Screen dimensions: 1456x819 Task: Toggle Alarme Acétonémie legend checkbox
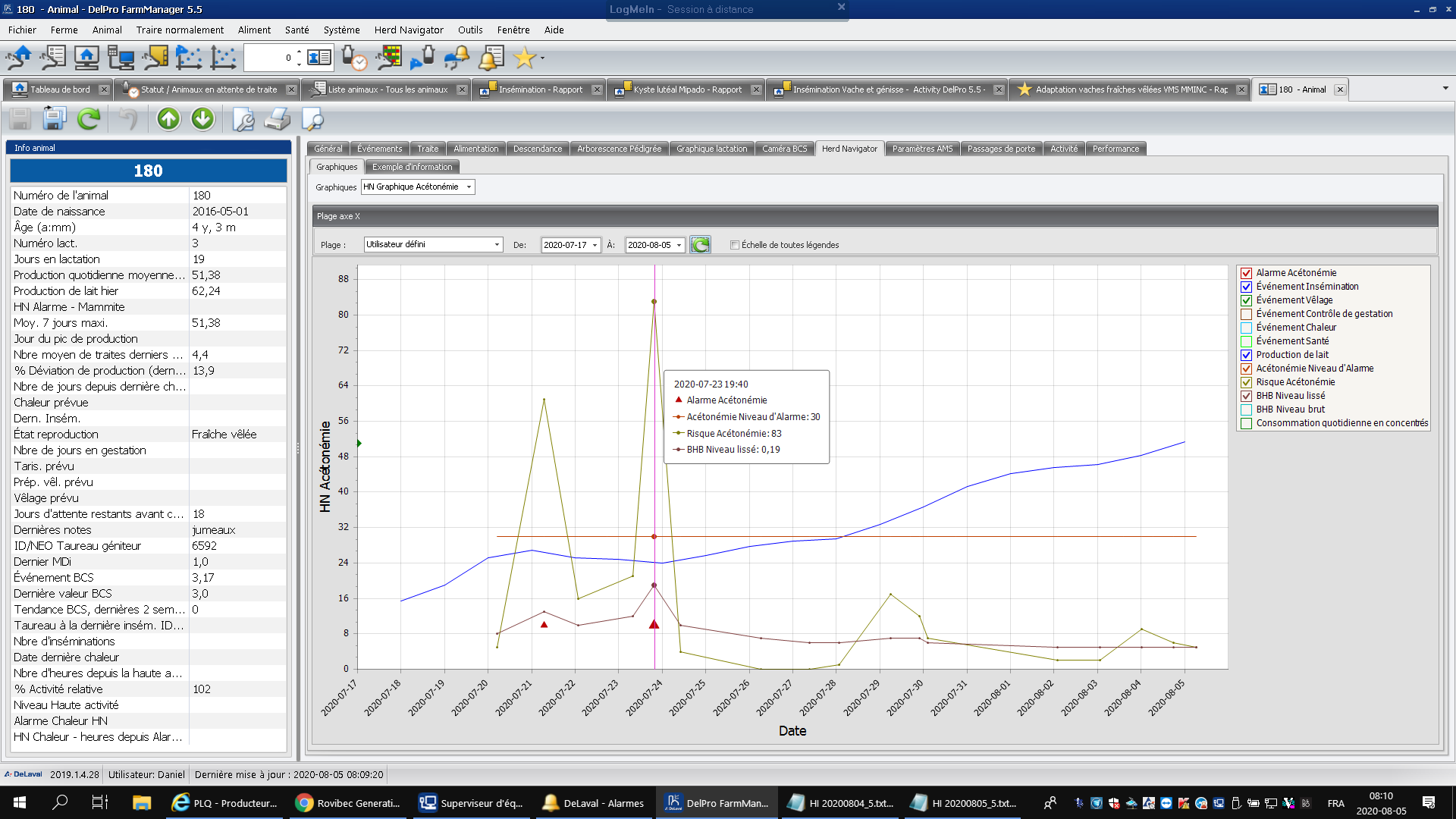(1246, 273)
